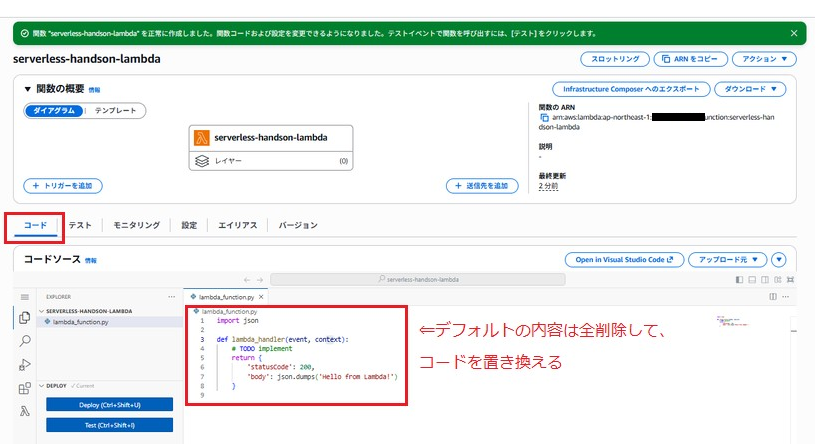
Task: Click the レイヤー layers icon
Action: (202, 161)
